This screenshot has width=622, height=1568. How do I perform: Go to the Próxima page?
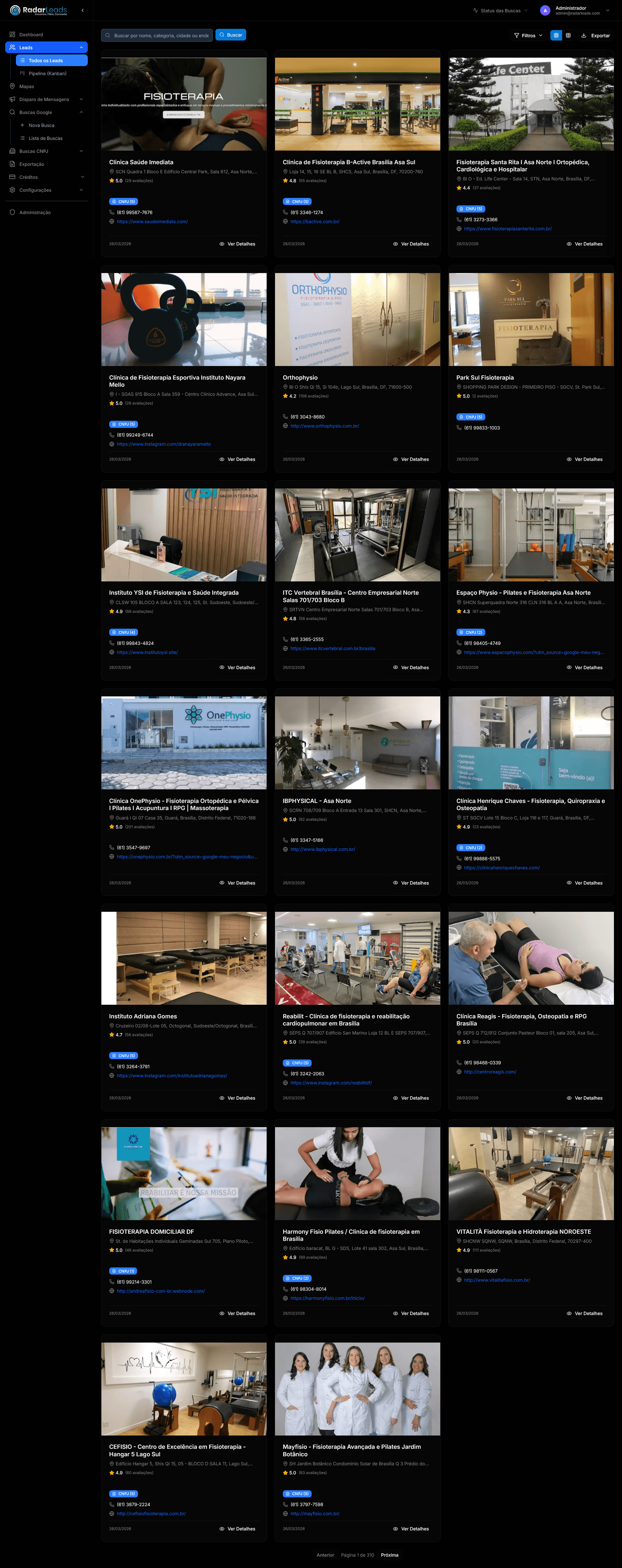pos(389,1555)
